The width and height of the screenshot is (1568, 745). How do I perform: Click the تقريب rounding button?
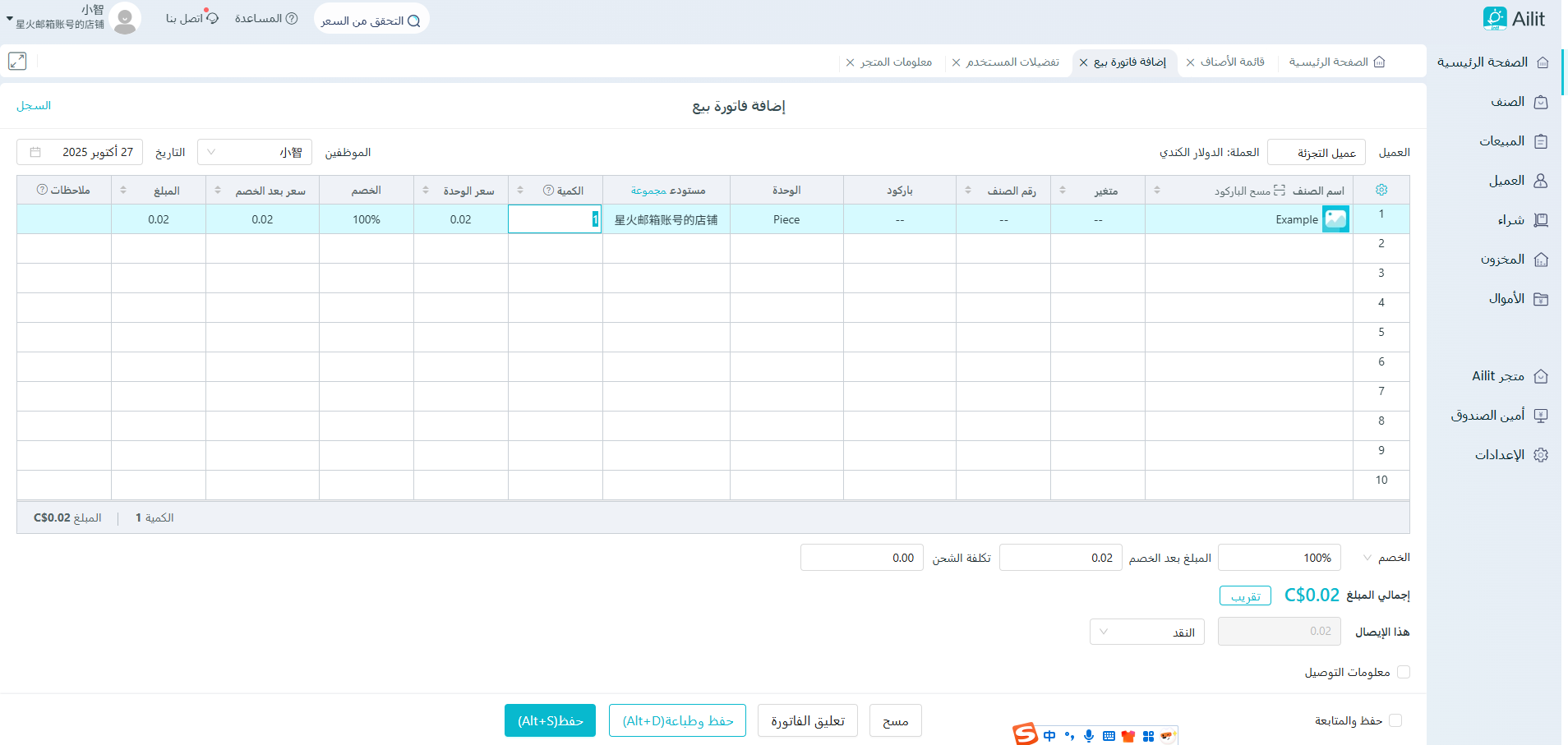[1245, 596]
